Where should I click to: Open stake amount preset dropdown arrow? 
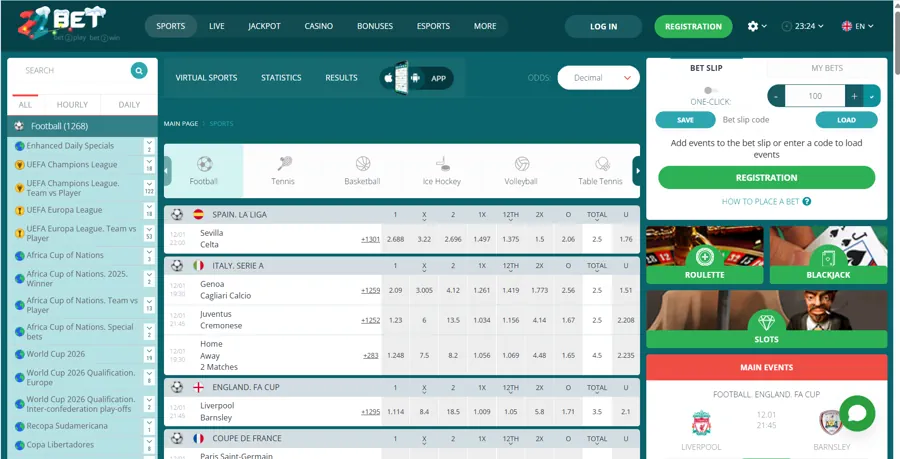tap(872, 96)
